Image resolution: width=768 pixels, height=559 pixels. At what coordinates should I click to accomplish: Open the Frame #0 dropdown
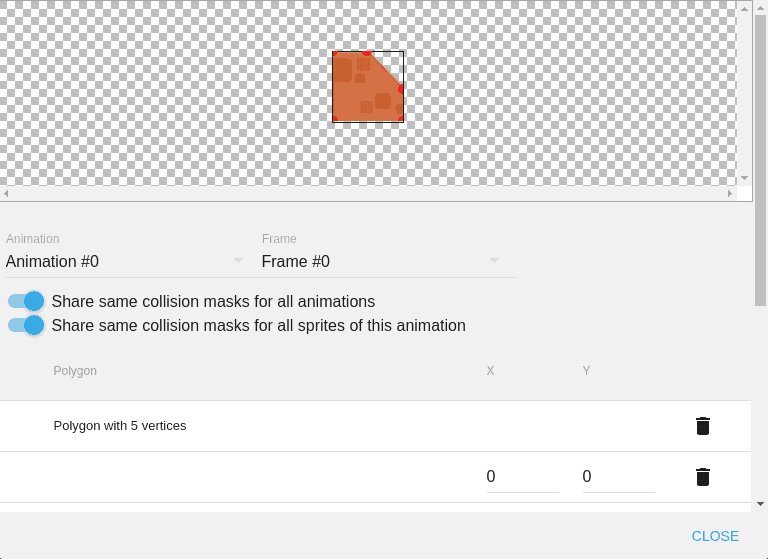(x=380, y=261)
